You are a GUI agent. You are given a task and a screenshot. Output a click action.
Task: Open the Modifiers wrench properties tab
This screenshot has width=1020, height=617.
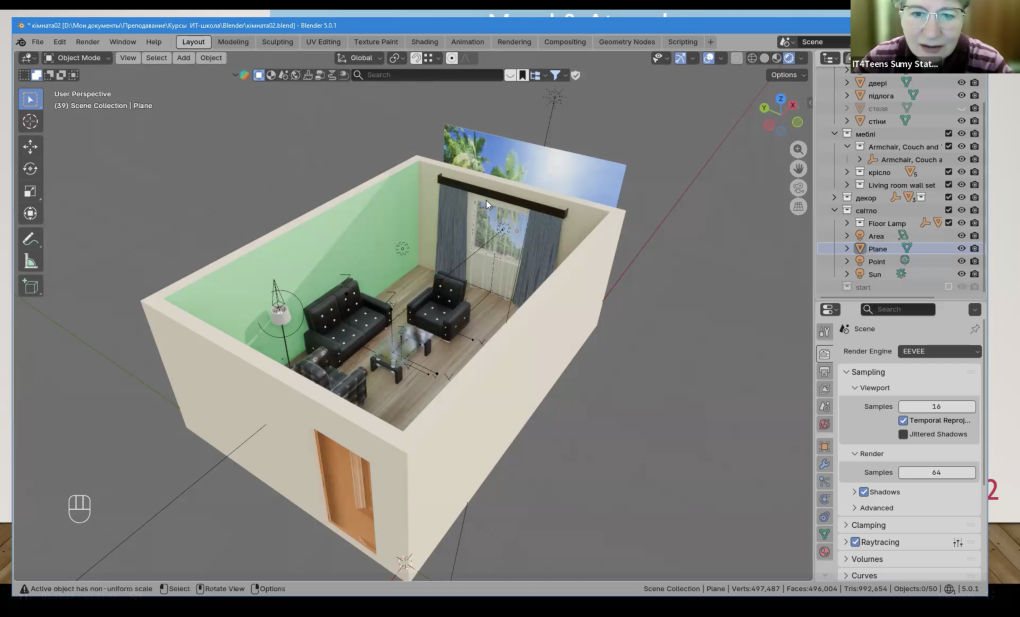click(825, 464)
